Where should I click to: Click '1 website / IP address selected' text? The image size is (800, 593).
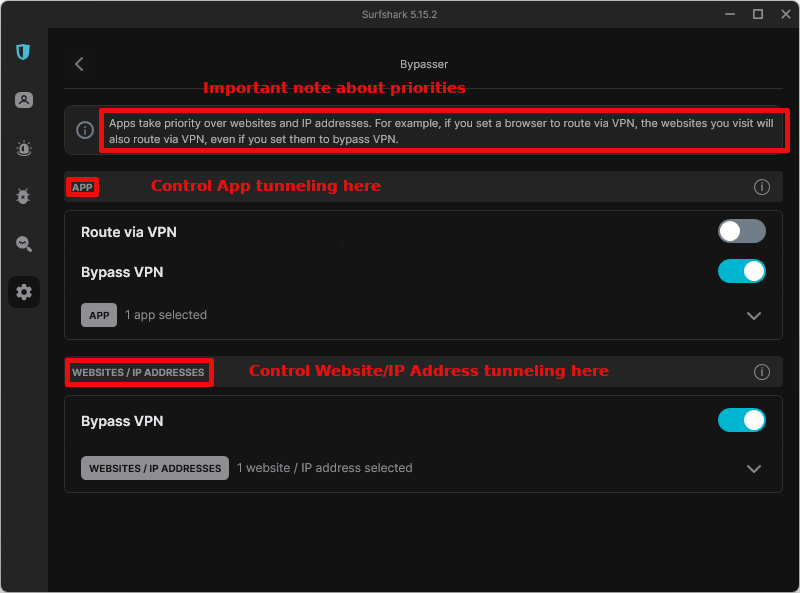324,468
